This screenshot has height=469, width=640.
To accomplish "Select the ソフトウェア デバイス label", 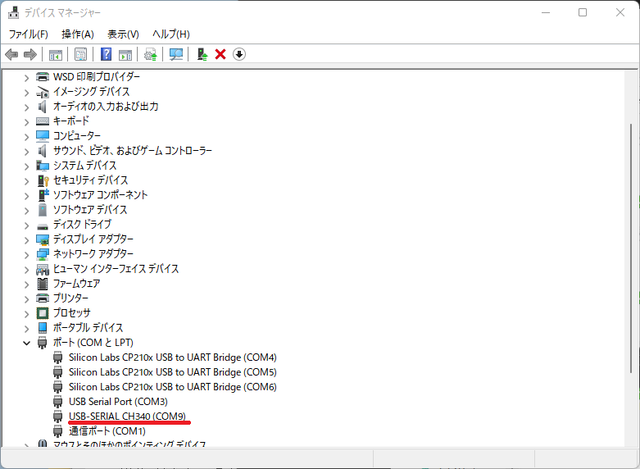I will 90,209.
